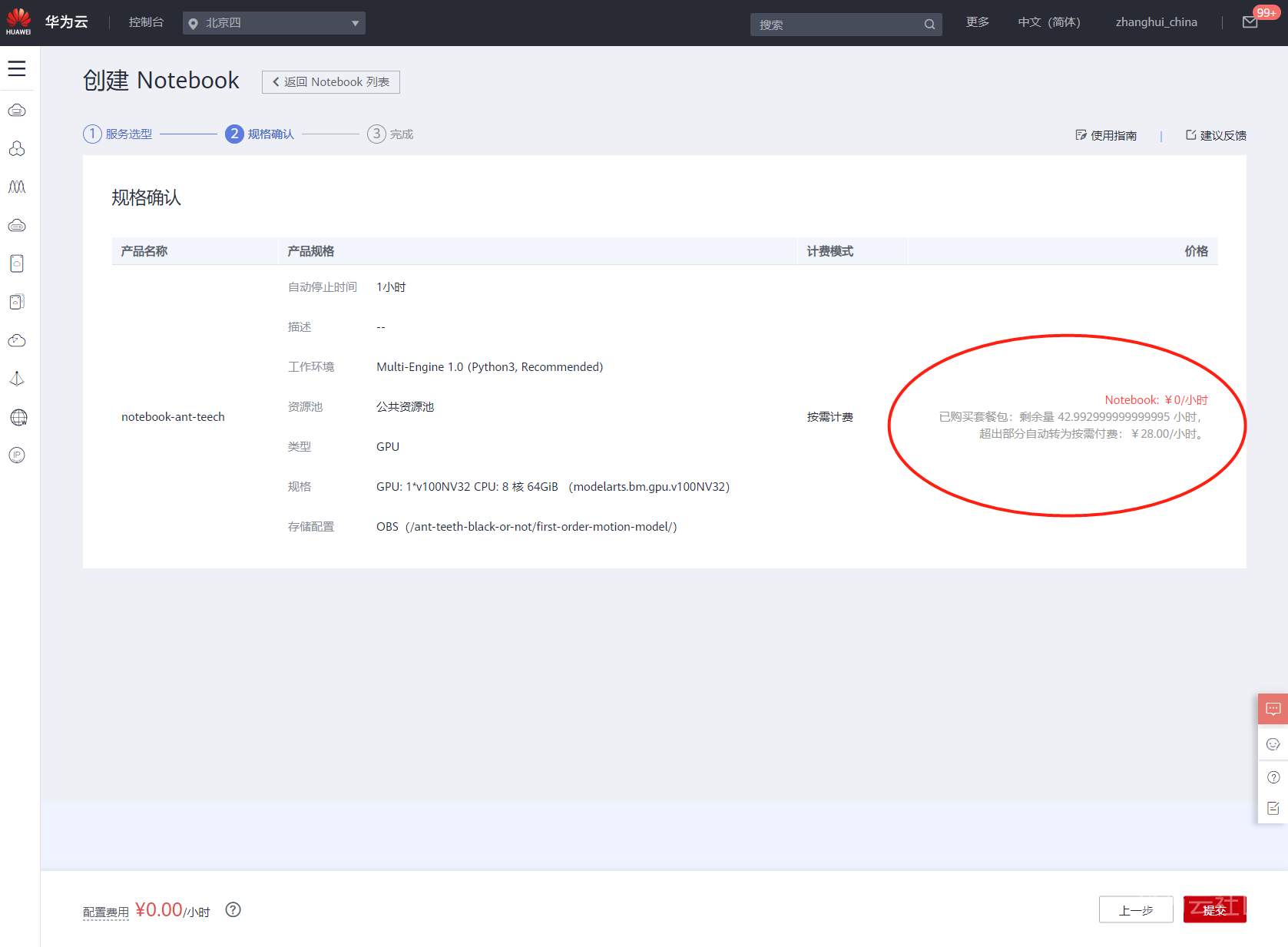Image resolution: width=1288 pixels, height=947 pixels.
Task: Click the smiley satisfaction feedback icon
Action: (x=1273, y=744)
